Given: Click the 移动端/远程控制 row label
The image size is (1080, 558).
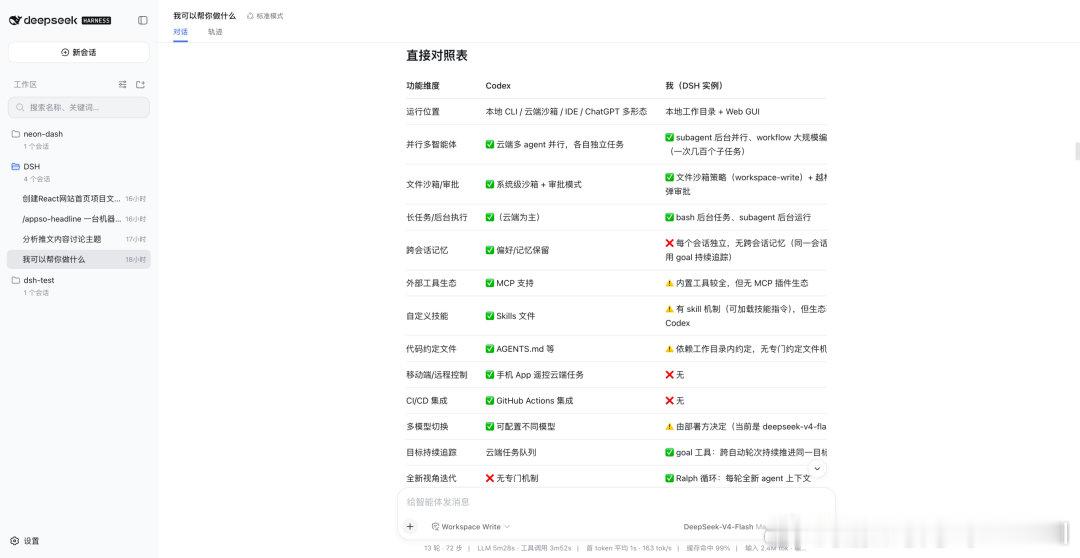Looking at the screenshot, I should (x=437, y=375).
